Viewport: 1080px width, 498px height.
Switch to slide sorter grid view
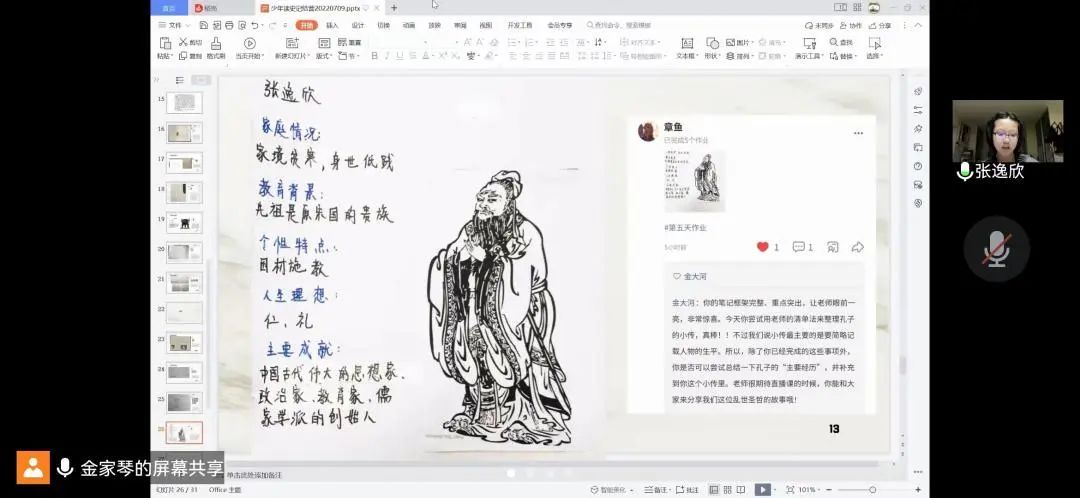pyautogui.click(x=727, y=490)
